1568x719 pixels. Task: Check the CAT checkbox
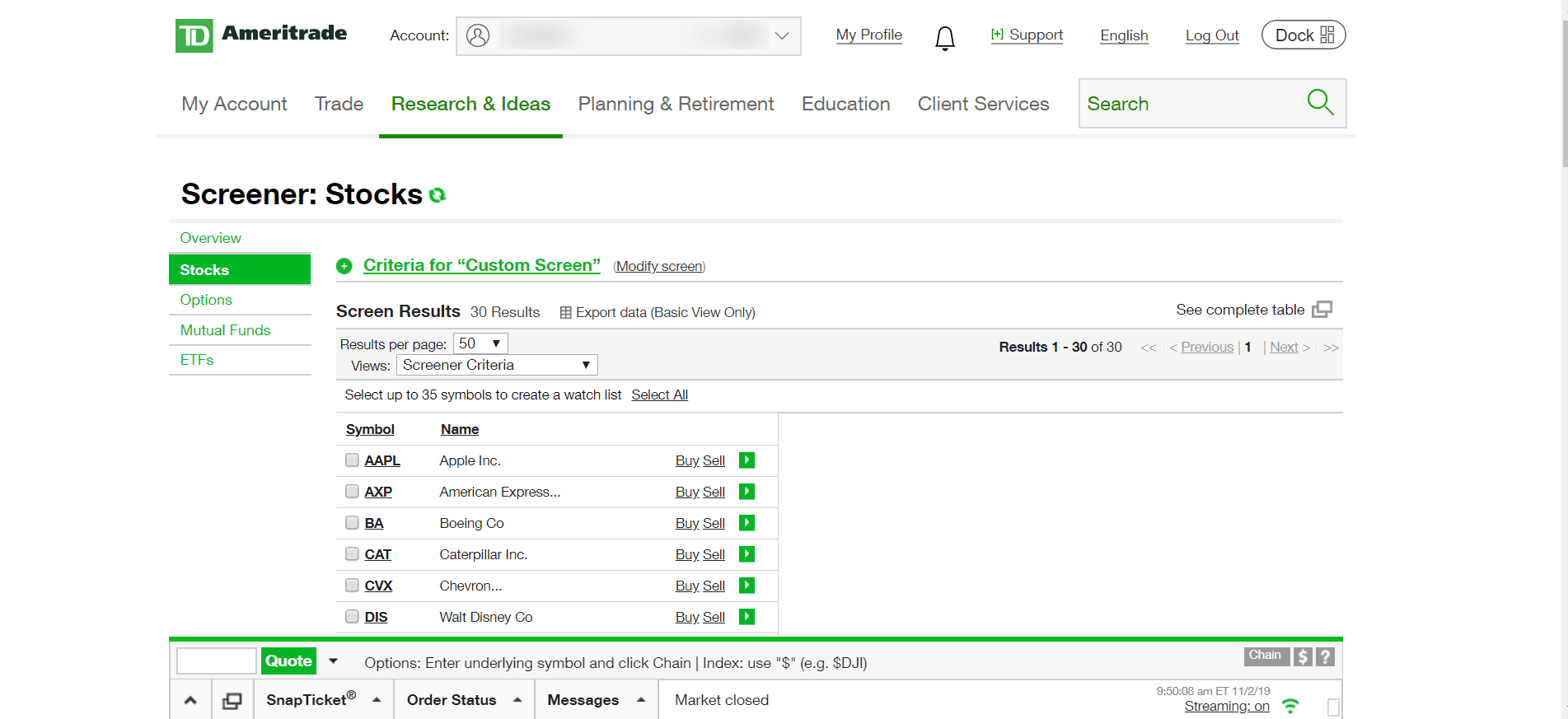click(352, 554)
